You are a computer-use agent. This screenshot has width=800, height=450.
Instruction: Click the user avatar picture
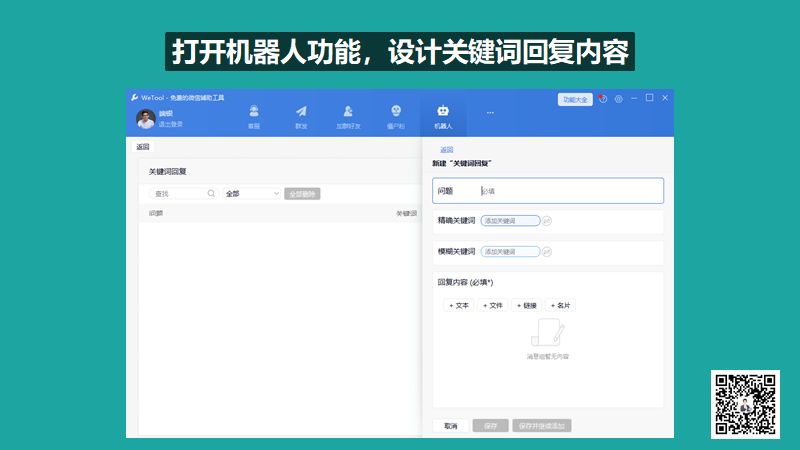point(146,119)
